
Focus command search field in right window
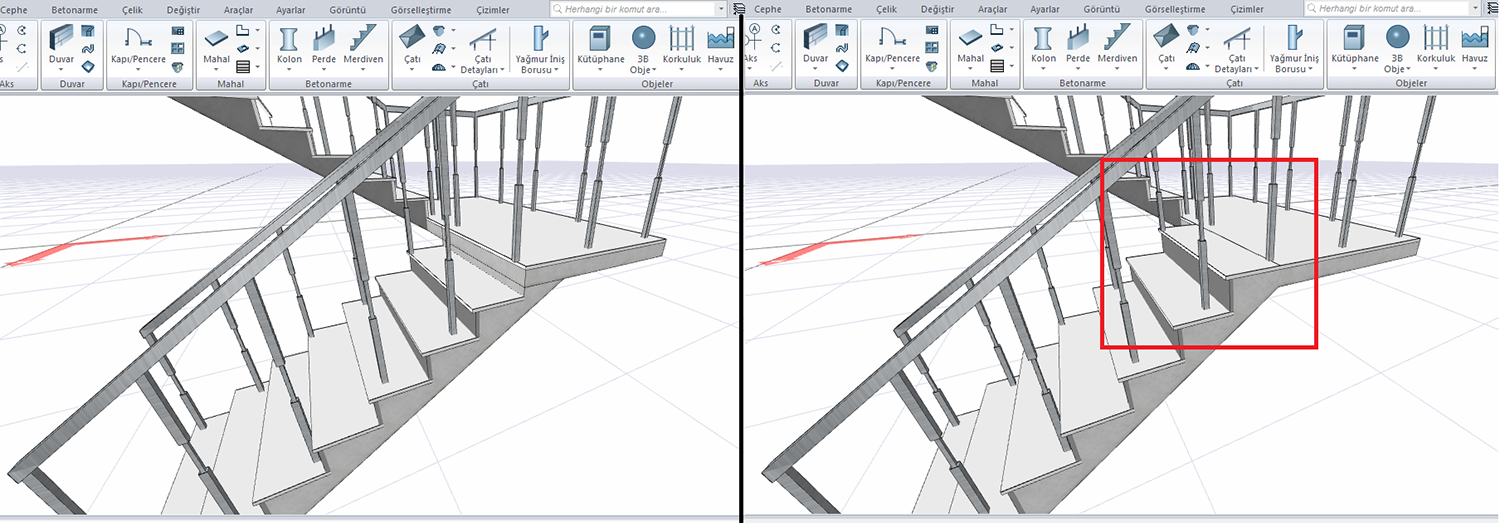click(x=1393, y=8)
